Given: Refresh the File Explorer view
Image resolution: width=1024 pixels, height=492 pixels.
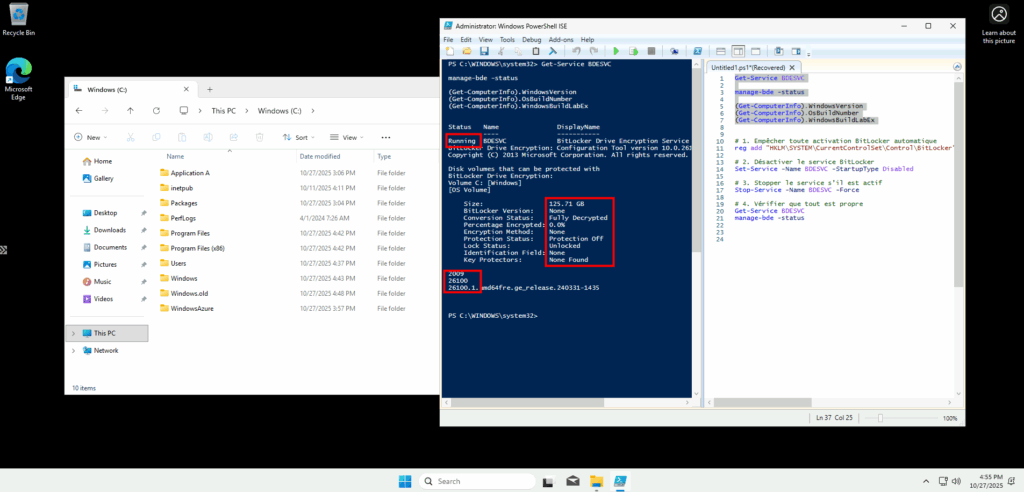Looking at the screenshot, I should 156,110.
